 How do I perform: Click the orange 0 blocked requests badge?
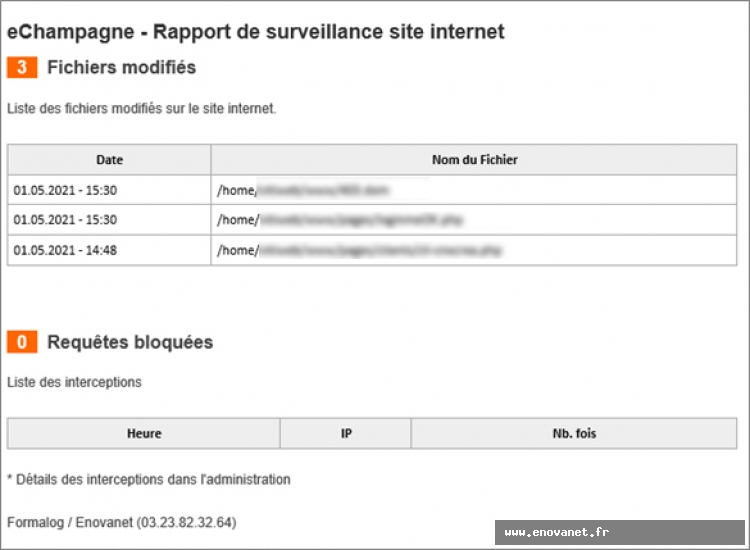click(x=22, y=342)
